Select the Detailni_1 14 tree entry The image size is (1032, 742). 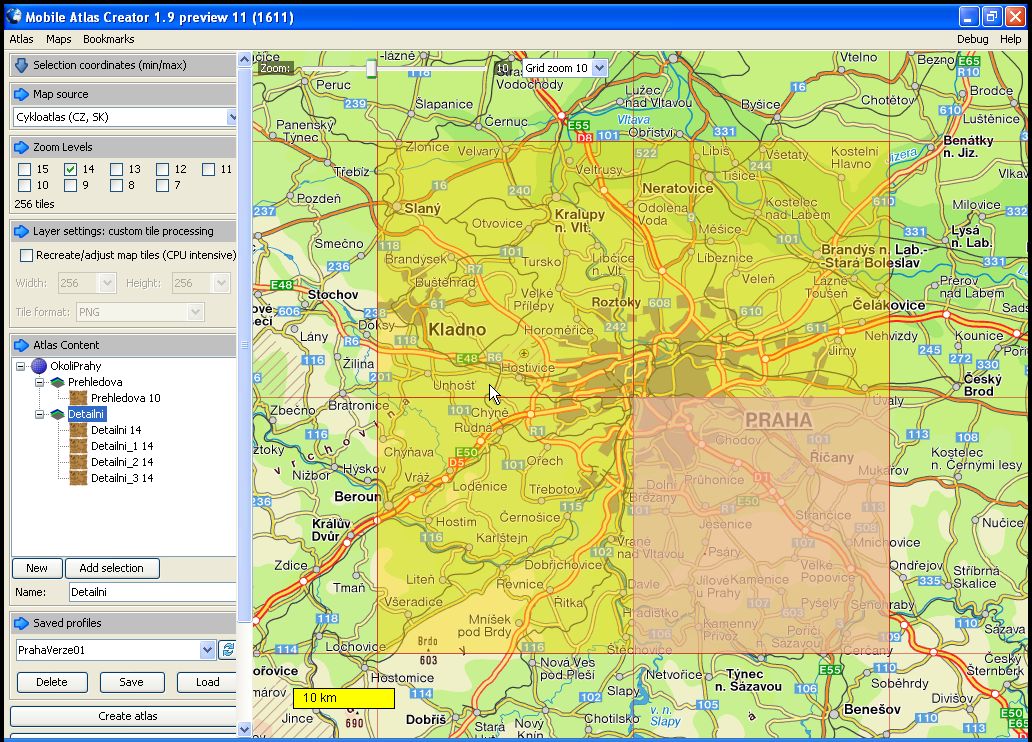(122, 446)
